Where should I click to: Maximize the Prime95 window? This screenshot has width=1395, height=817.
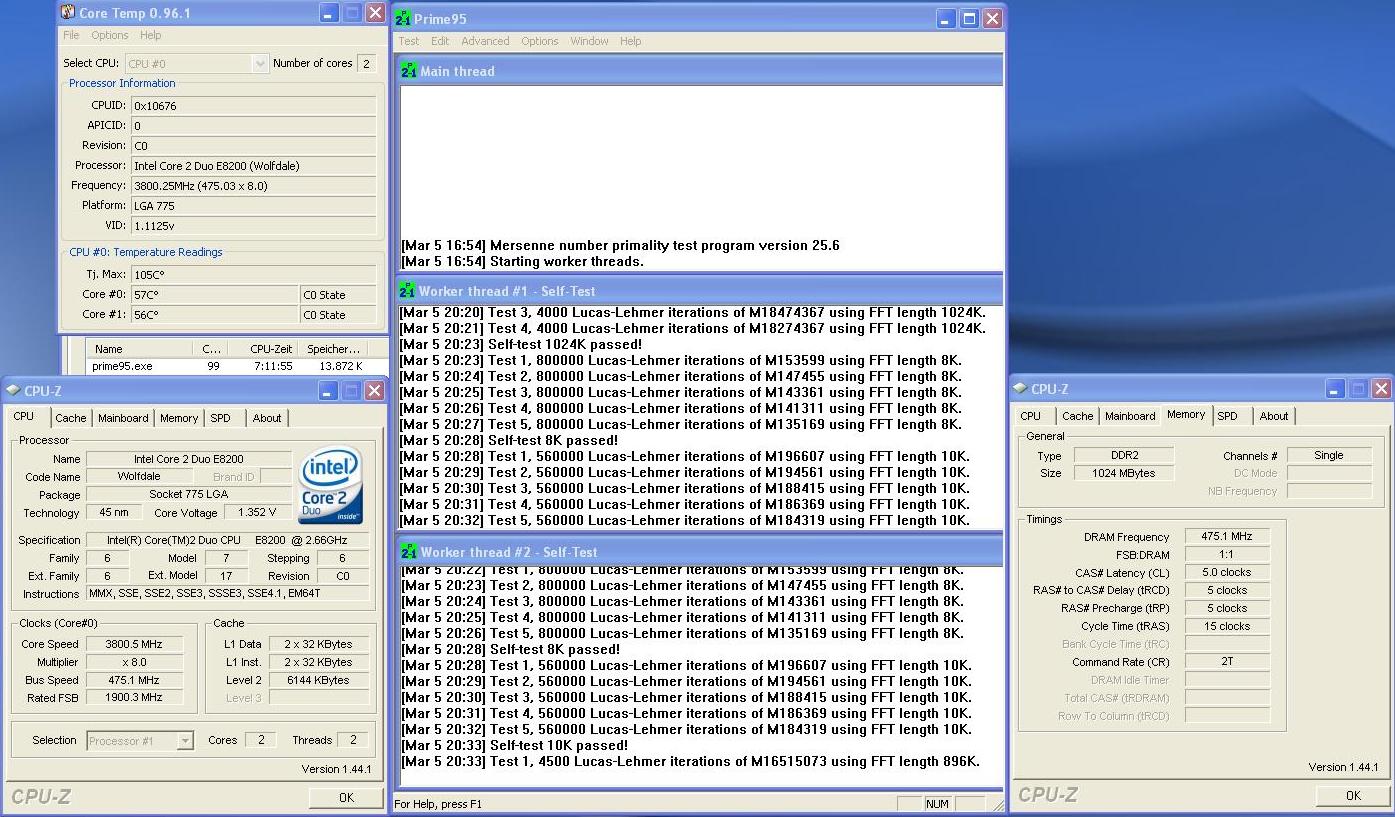[969, 19]
